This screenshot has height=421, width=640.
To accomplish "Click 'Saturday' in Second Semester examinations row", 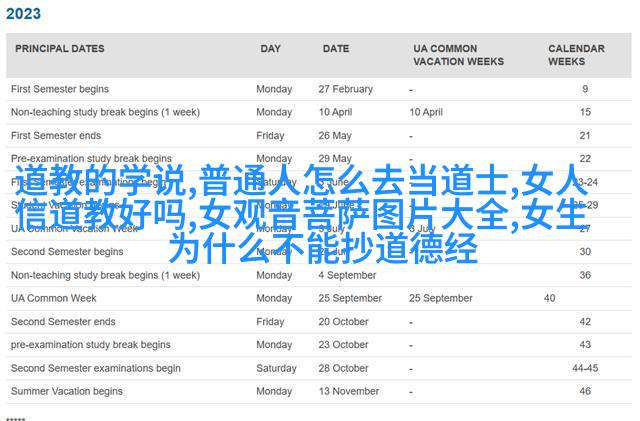I will click(276, 368).
